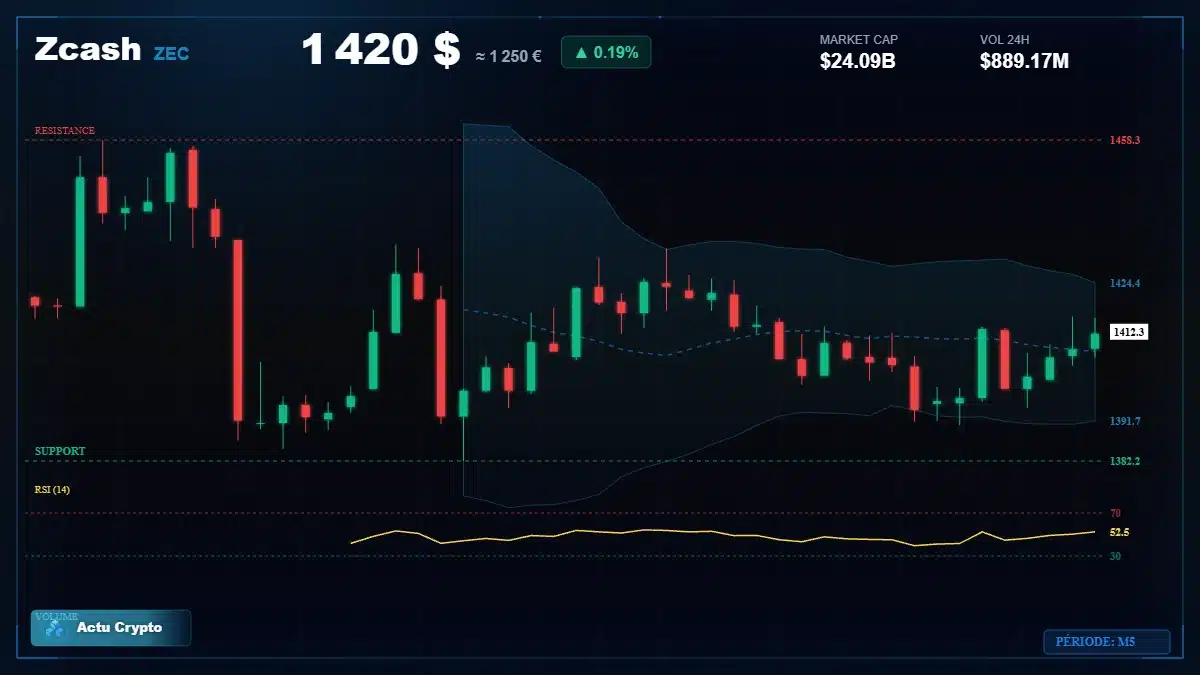Click the ≈ 1 250 € euro price

509,56
